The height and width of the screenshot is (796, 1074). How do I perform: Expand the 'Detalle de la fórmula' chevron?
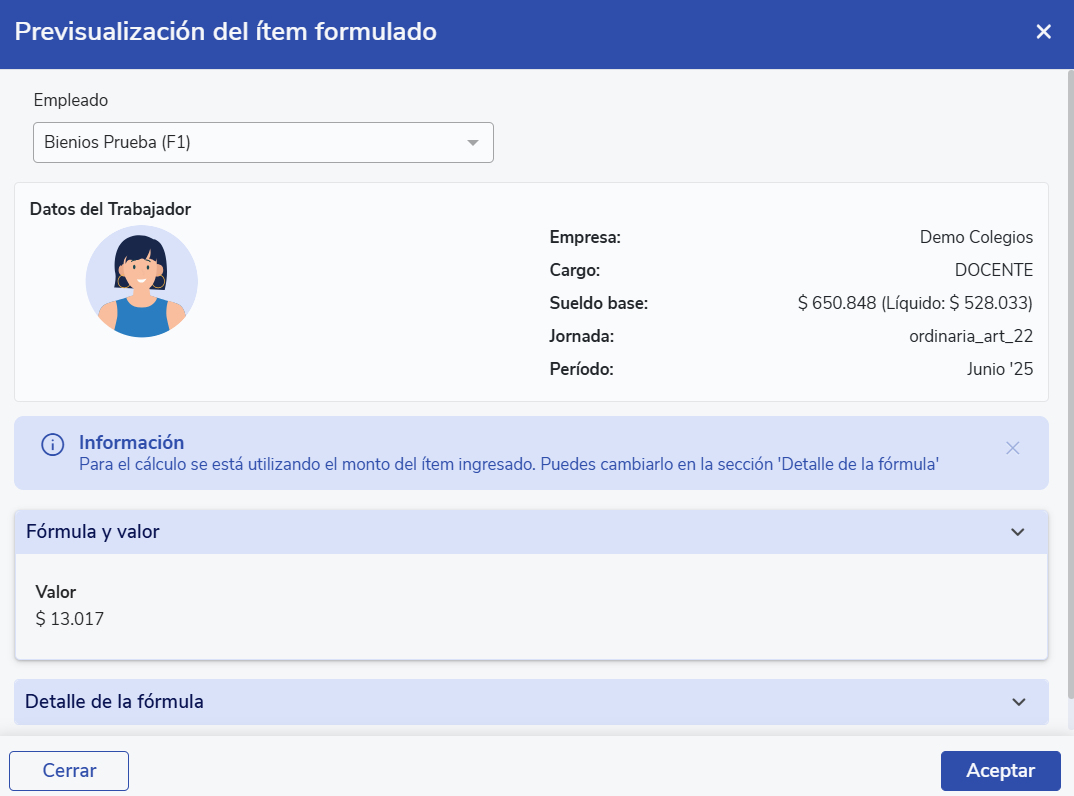point(1018,702)
